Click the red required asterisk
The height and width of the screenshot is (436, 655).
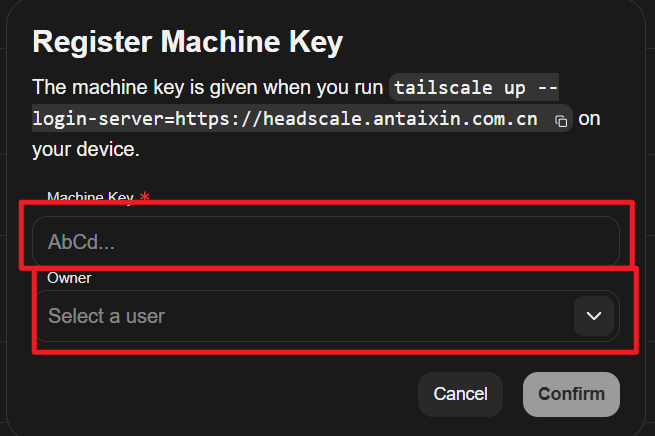145,198
